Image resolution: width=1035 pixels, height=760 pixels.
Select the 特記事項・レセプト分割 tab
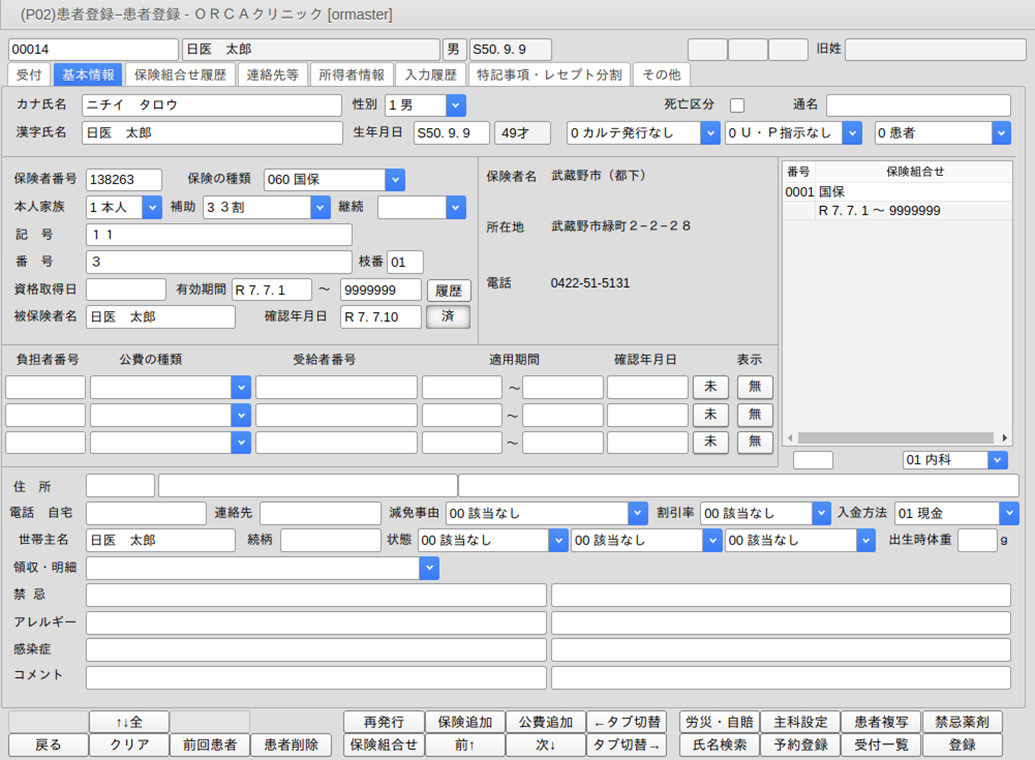coord(549,74)
